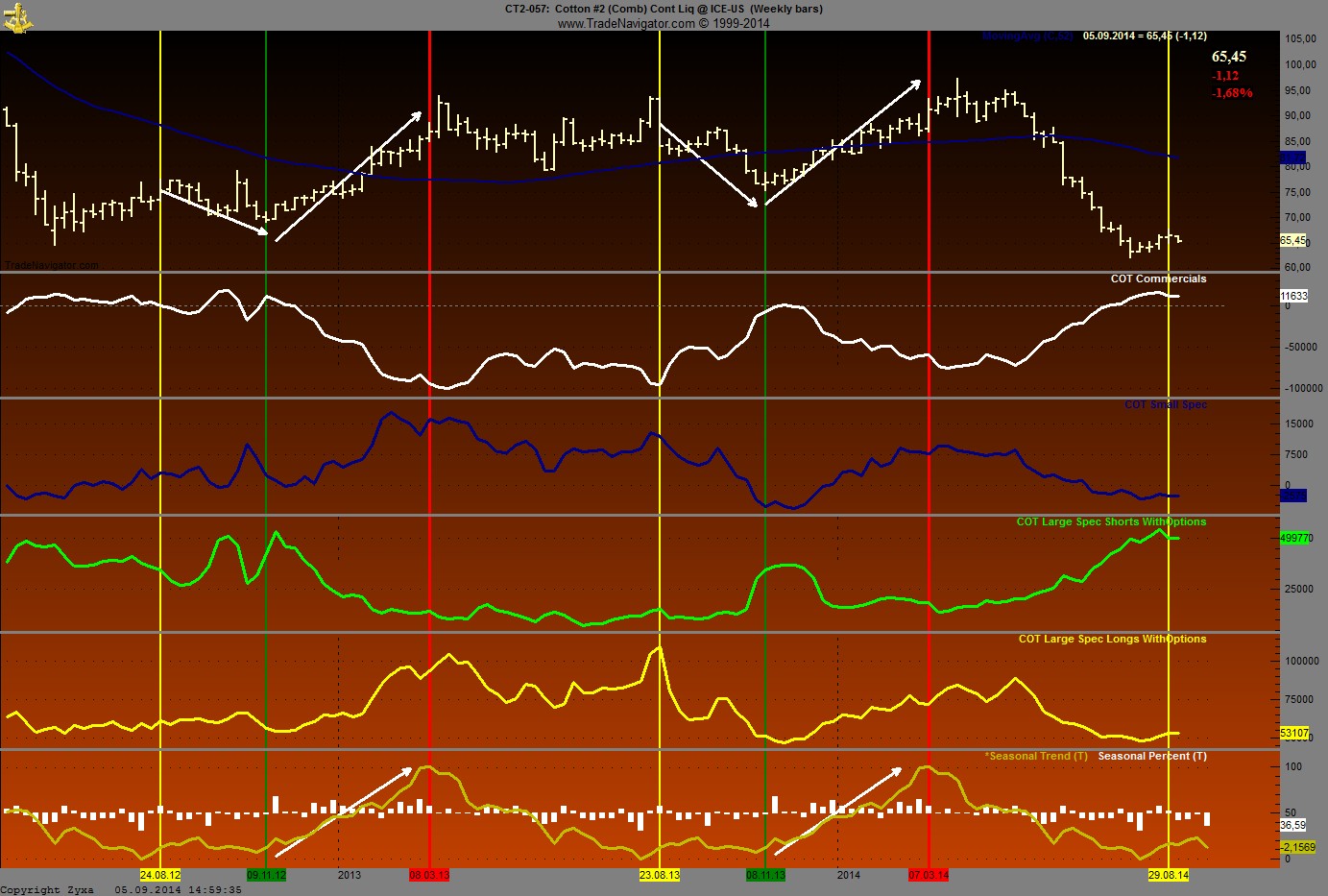Select the Seasonal Percent (T) legend label
The image size is (1328, 896).
coord(1152,756)
